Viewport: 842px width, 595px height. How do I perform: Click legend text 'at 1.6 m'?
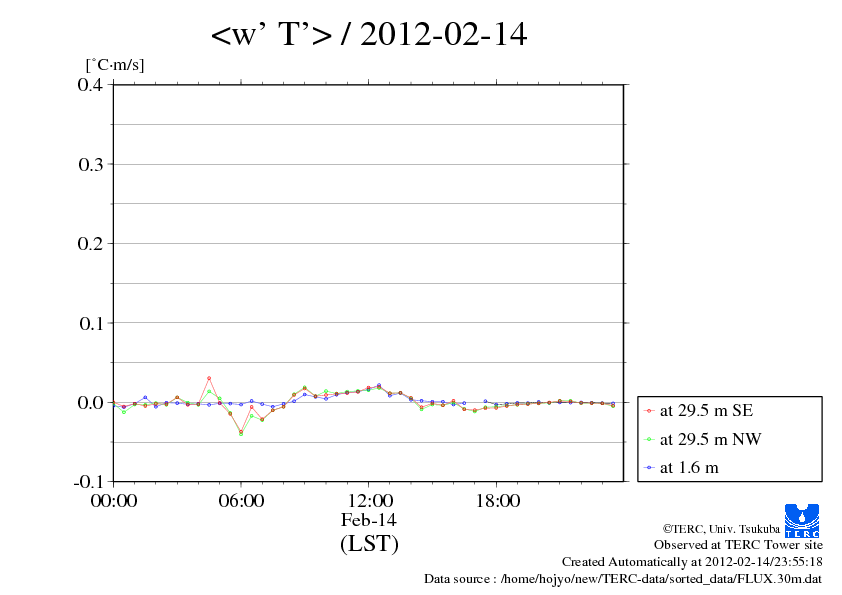tap(689, 468)
